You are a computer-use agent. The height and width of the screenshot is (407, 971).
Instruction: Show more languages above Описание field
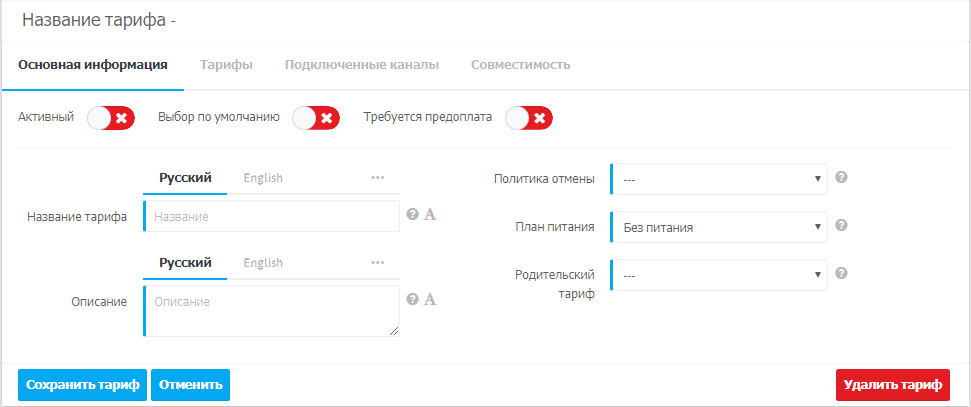[378, 263]
